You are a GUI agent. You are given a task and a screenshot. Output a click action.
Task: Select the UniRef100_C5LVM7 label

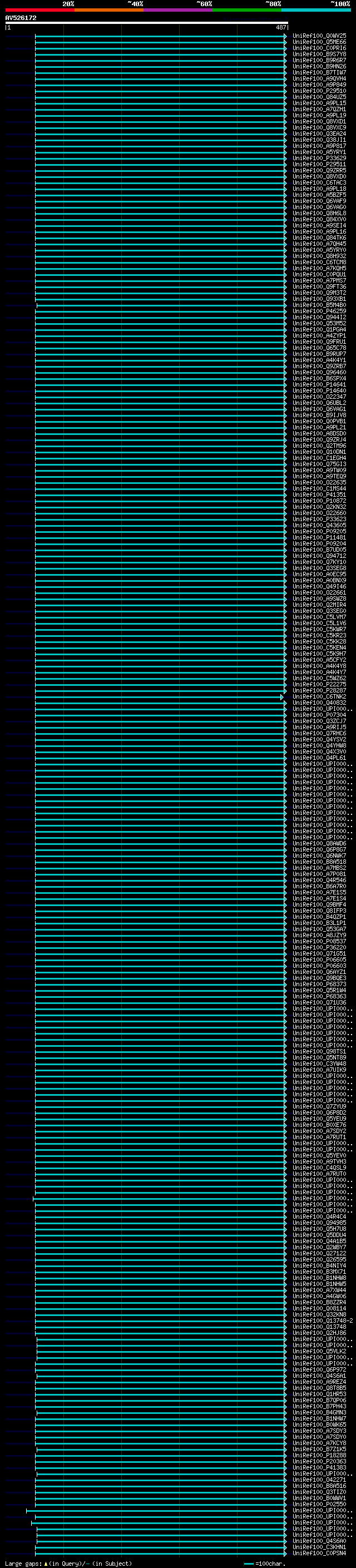coord(319,617)
